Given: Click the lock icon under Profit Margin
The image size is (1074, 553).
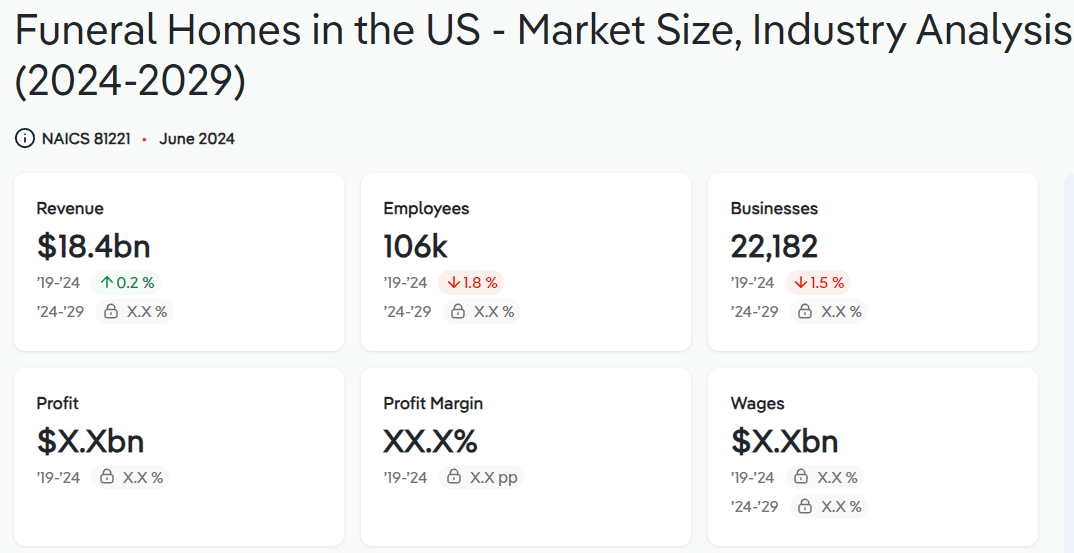Looking at the screenshot, I should click(x=454, y=477).
